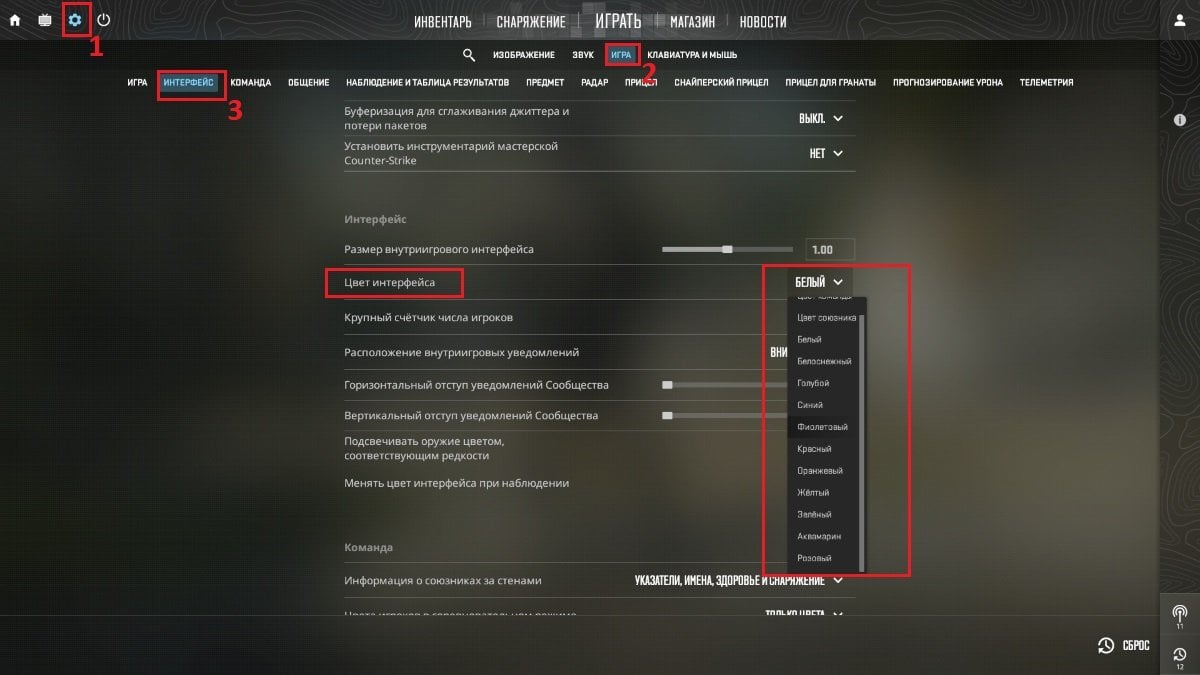
Task: Click the broadcast antenna icon at bottom right
Action: [x=1179, y=613]
